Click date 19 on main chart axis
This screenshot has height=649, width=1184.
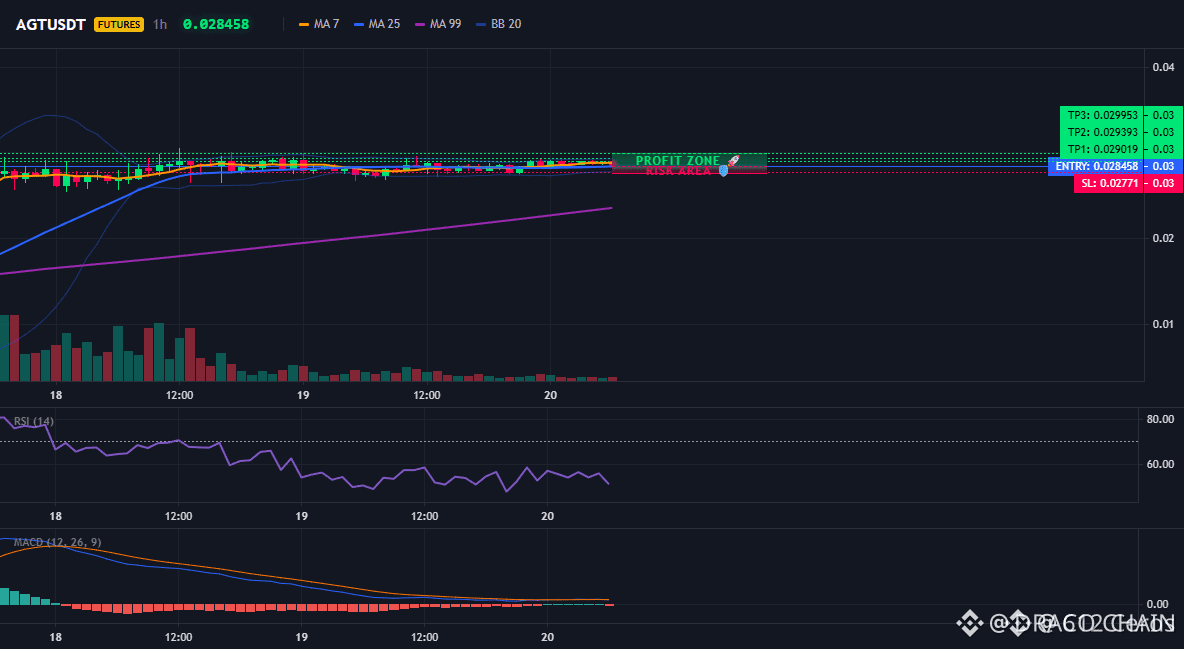point(302,395)
